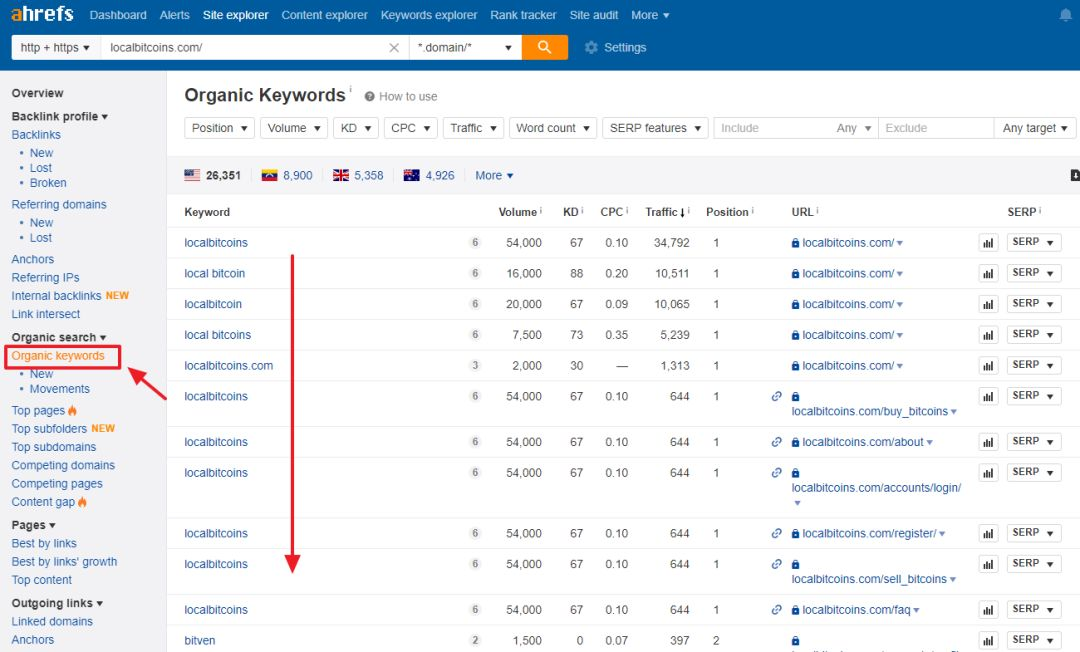Click the sitelink icon next to the localbitcoins.com/faq URL

click(776, 610)
